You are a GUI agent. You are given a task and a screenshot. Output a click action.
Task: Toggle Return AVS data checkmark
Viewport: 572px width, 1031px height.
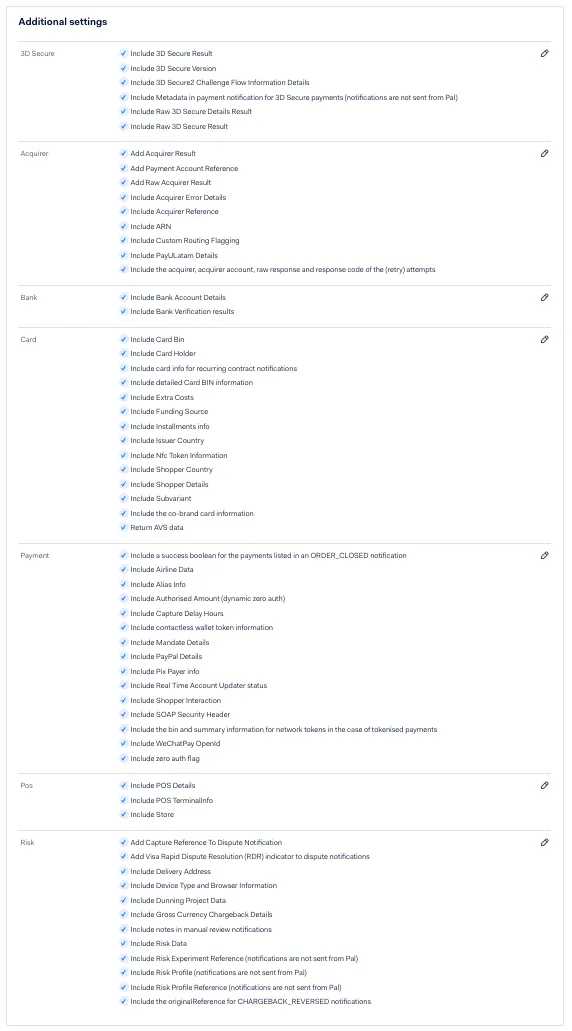click(x=123, y=527)
